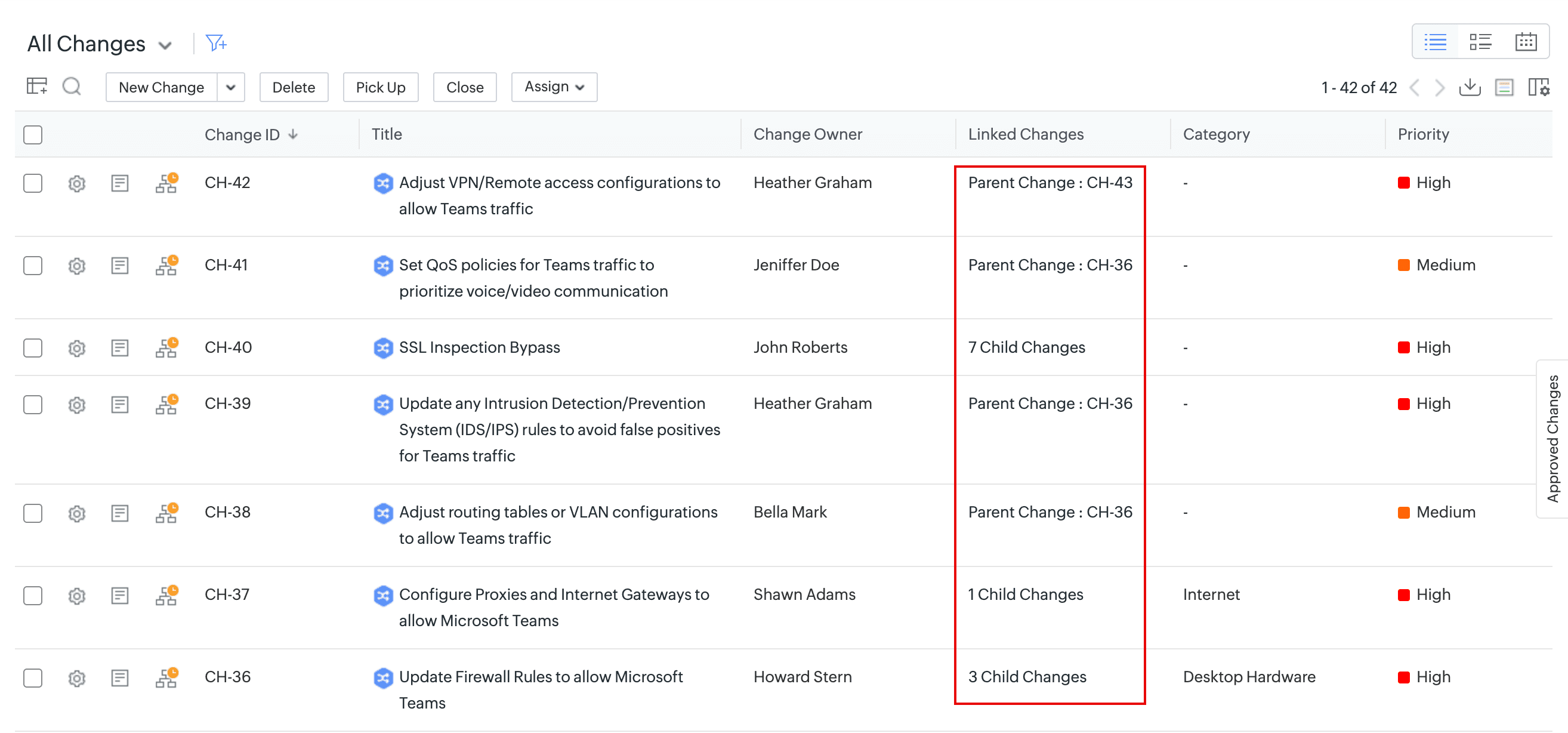The width and height of the screenshot is (1568, 733).
Task: Toggle the select-all header checkbox
Action: click(x=33, y=134)
